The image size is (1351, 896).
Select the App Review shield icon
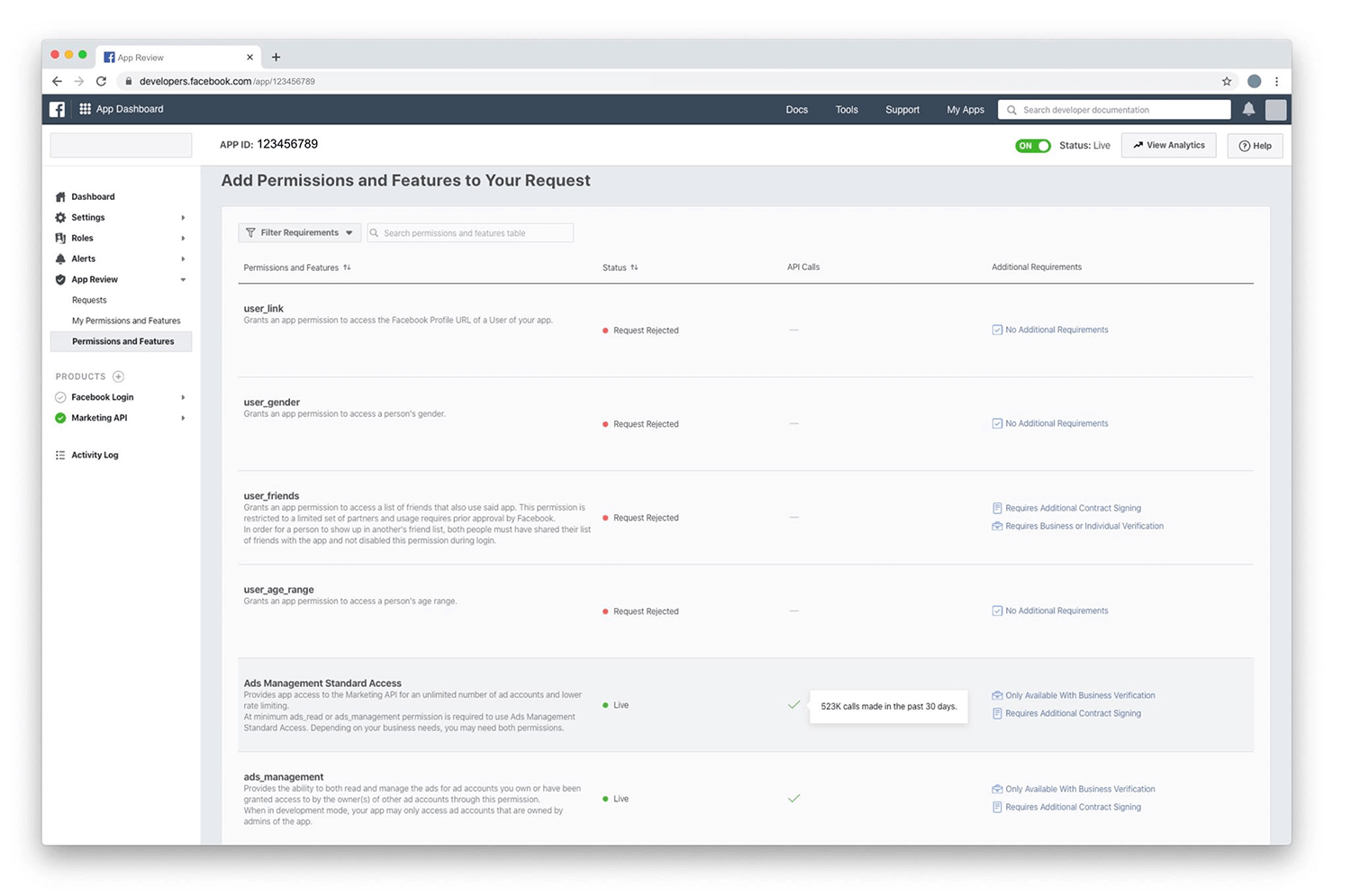(x=59, y=279)
